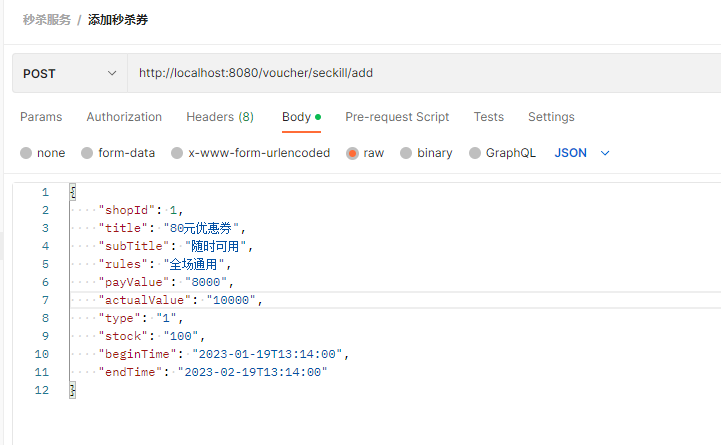Expand the JSON format dropdown

pyautogui.click(x=582, y=153)
